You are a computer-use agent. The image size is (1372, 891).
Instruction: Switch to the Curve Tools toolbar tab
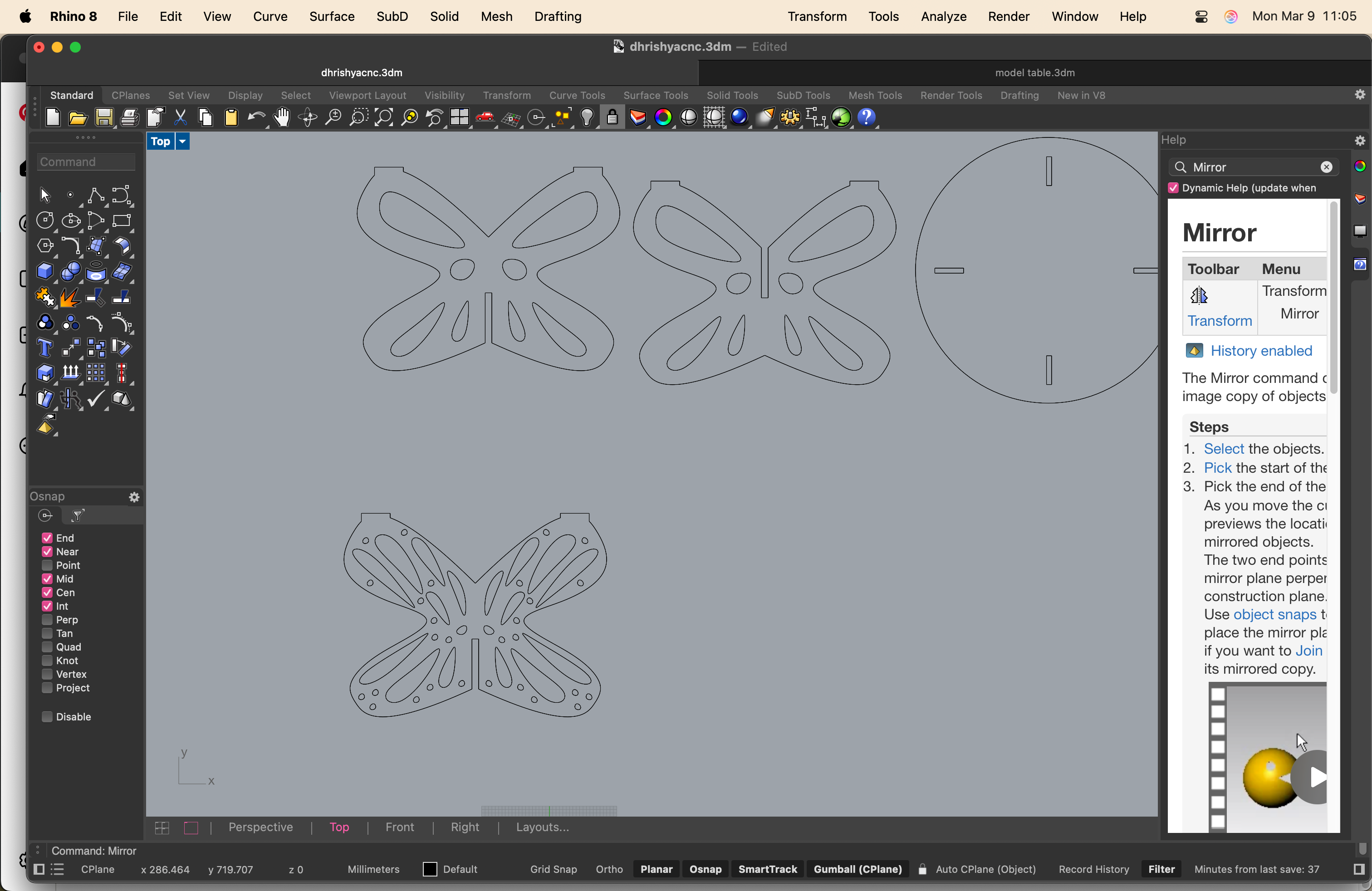point(577,95)
